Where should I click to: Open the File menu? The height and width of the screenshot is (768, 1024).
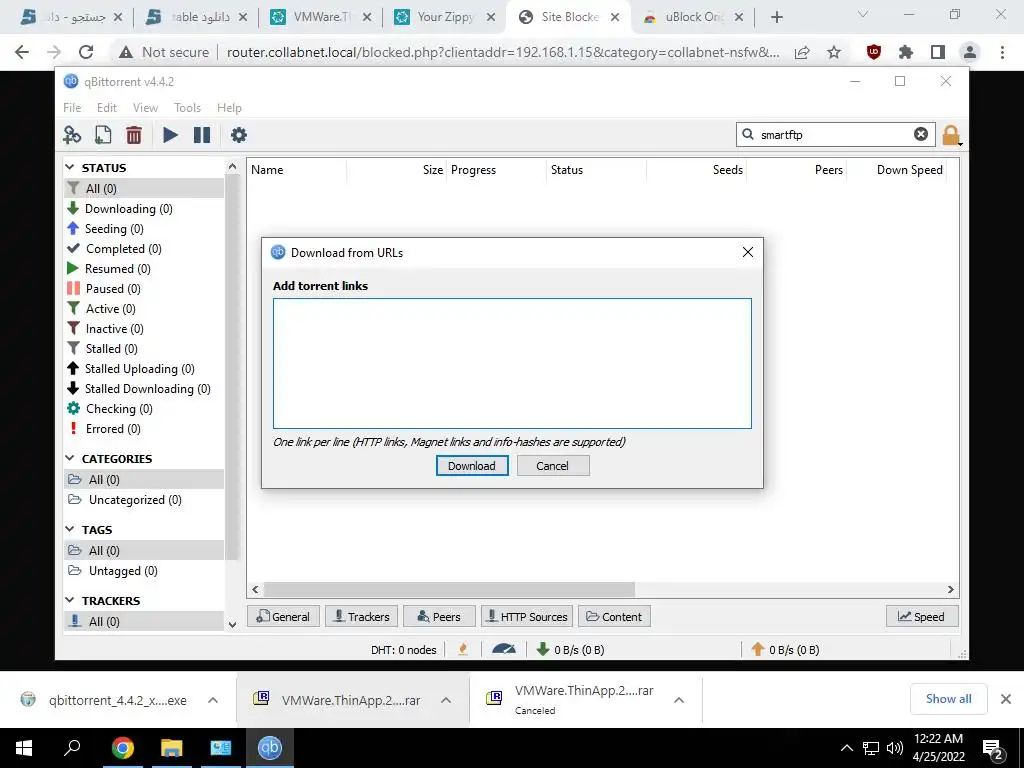click(72, 107)
